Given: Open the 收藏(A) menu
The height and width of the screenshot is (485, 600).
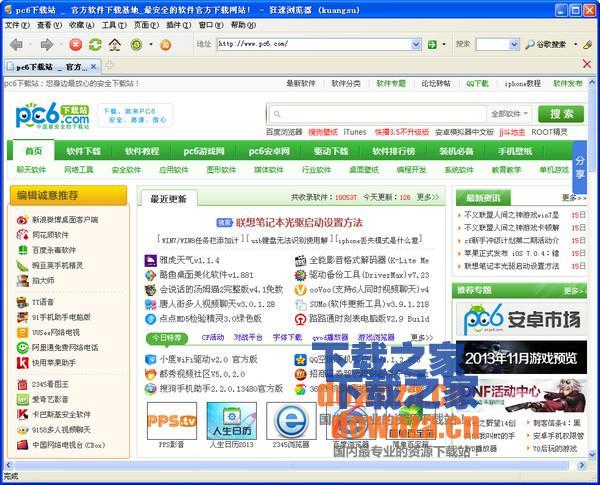Looking at the screenshot, I should (82, 25).
